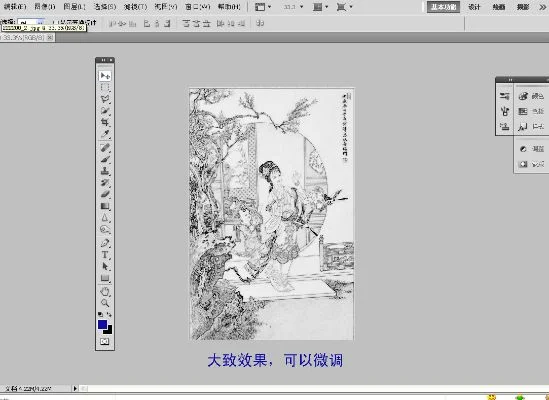
Task: Open the 调整 adjustments panel
Action: pos(532,149)
